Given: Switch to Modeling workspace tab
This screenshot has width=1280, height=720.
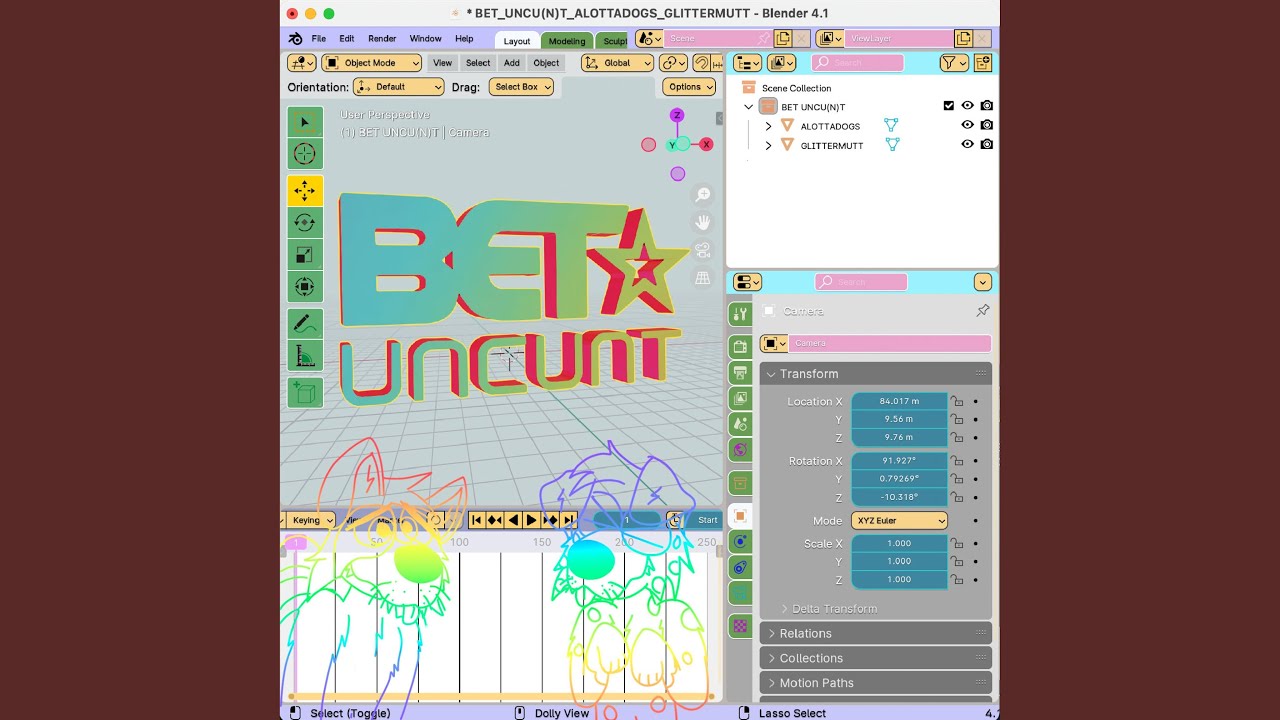Looking at the screenshot, I should tap(567, 41).
